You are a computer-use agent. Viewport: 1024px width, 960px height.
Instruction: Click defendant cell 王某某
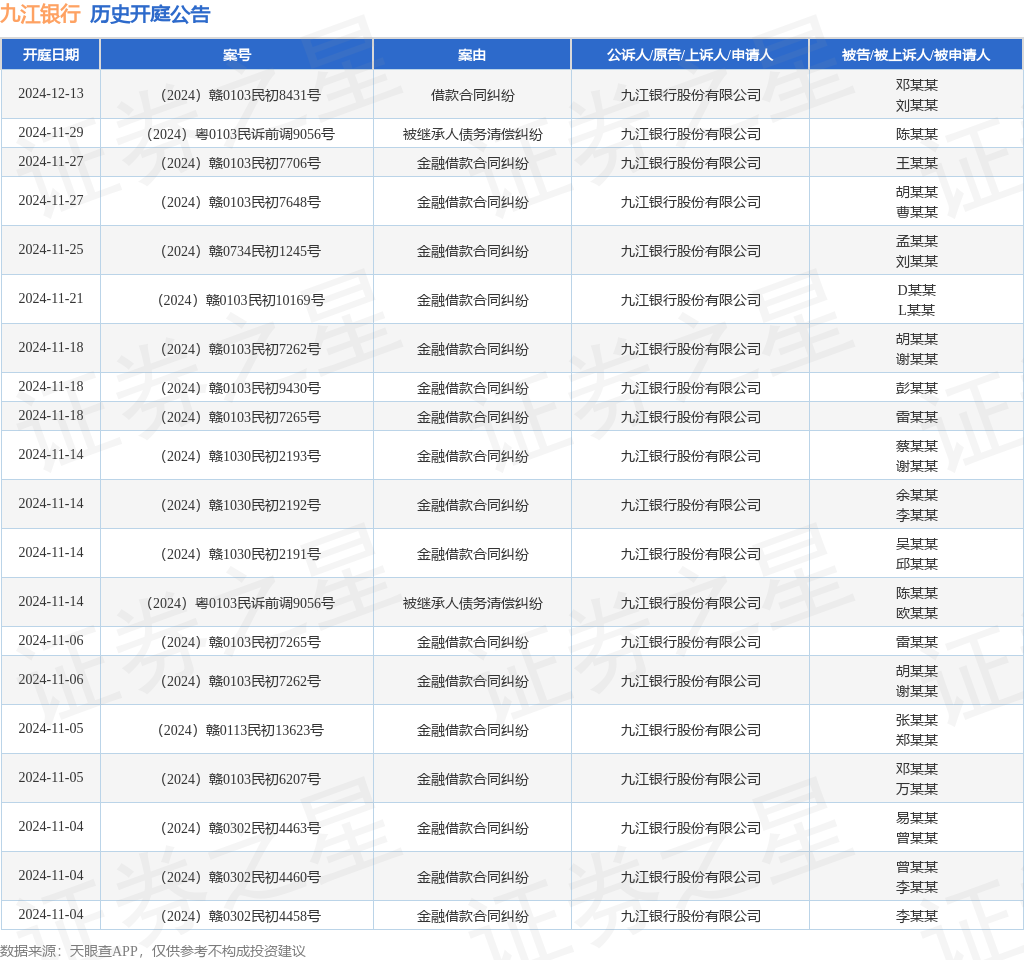tap(916, 163)
